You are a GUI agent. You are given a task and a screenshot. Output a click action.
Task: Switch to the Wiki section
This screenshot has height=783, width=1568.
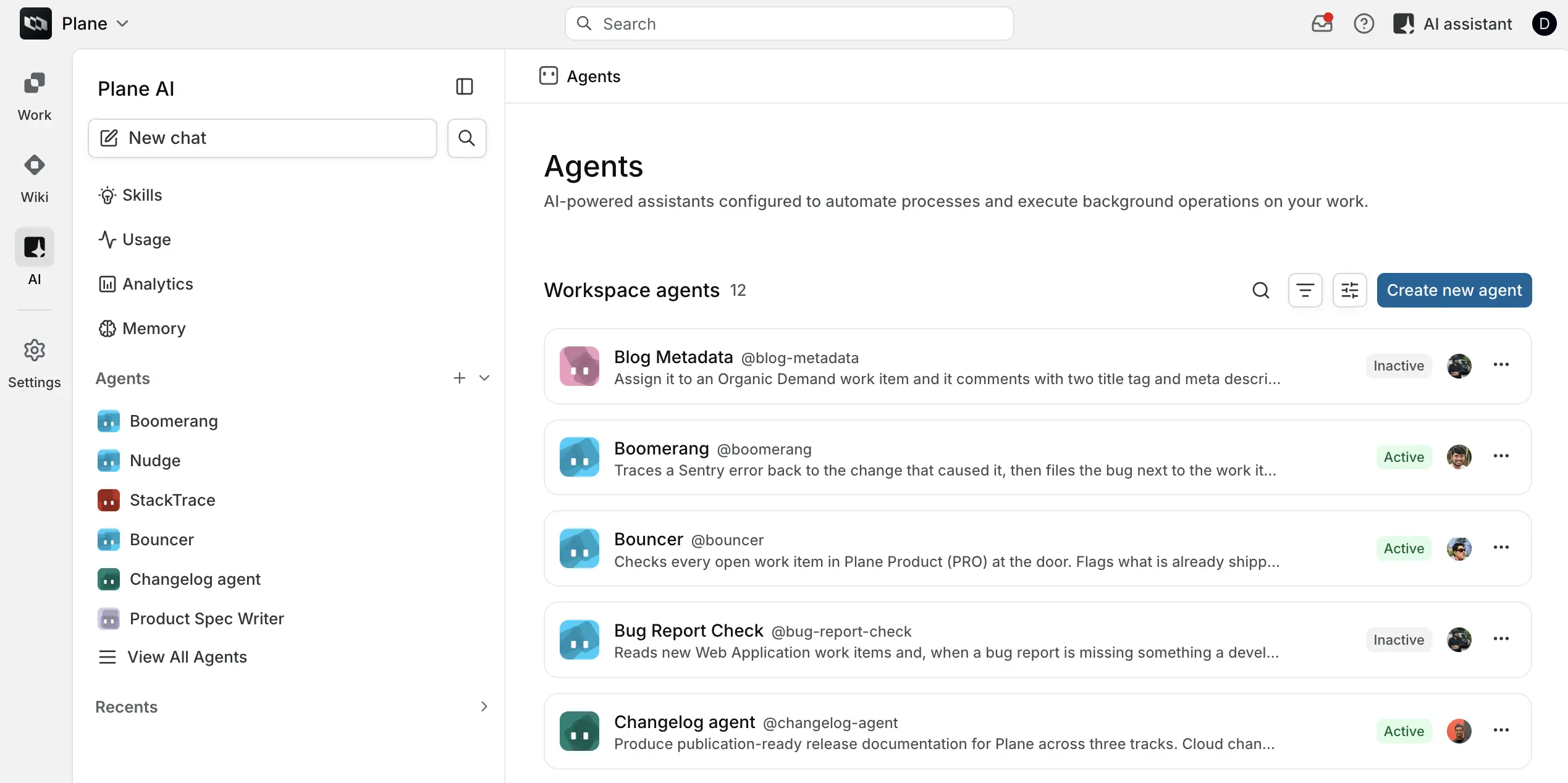tap(35, 179)
